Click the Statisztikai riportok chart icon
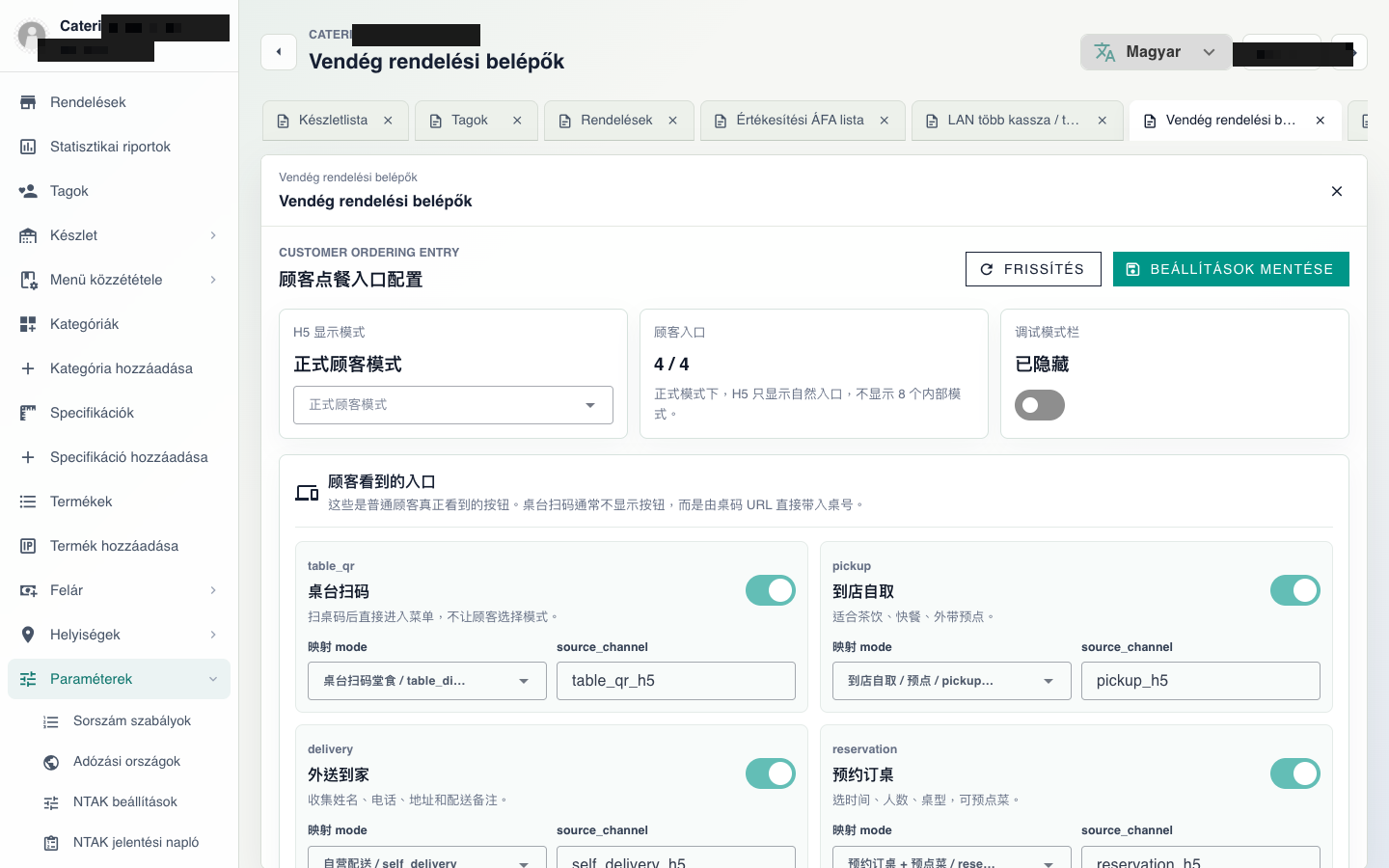This screenshot has height=868, width=1389. pos(28,147)
